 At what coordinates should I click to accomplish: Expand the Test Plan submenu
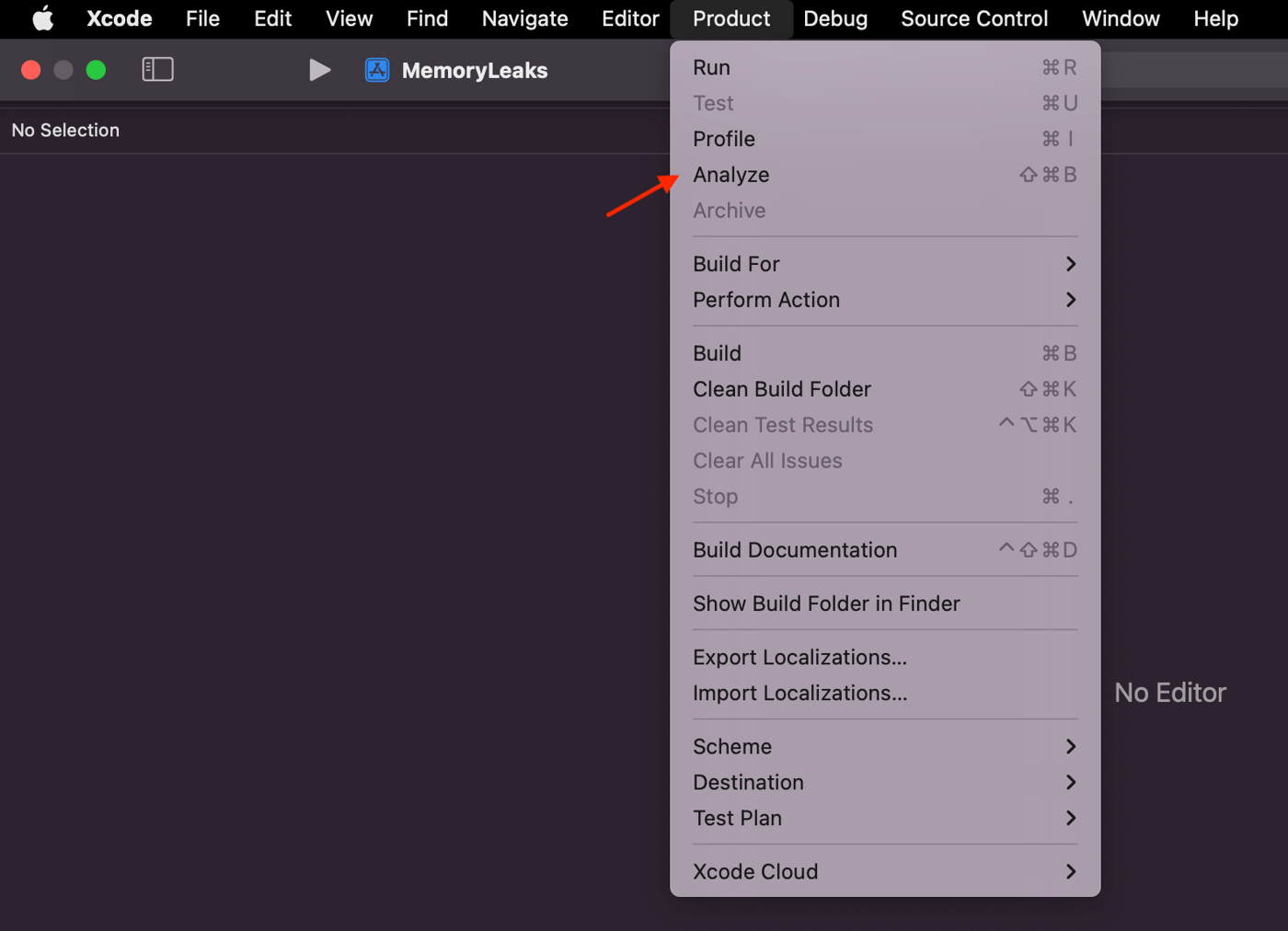pos(1070,818)
